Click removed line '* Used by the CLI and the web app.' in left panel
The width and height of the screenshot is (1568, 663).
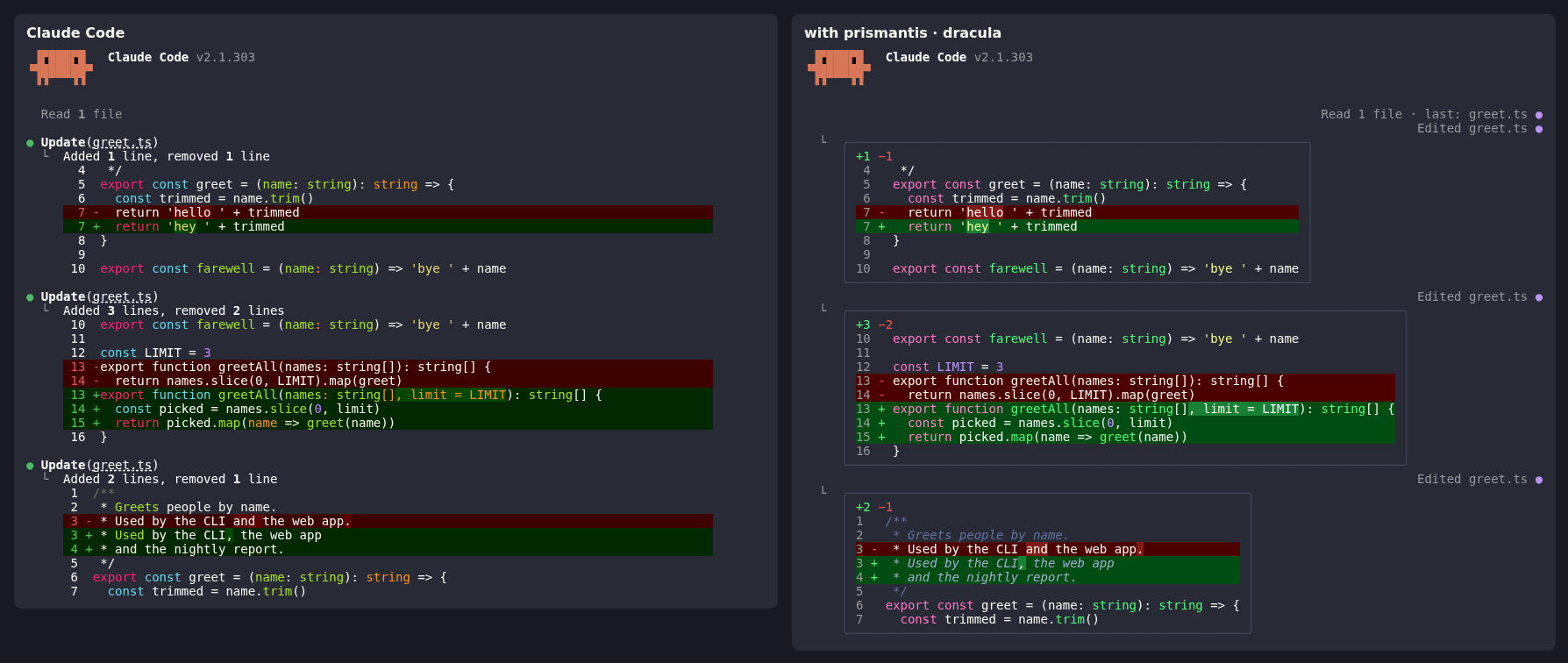pos(388,521)
